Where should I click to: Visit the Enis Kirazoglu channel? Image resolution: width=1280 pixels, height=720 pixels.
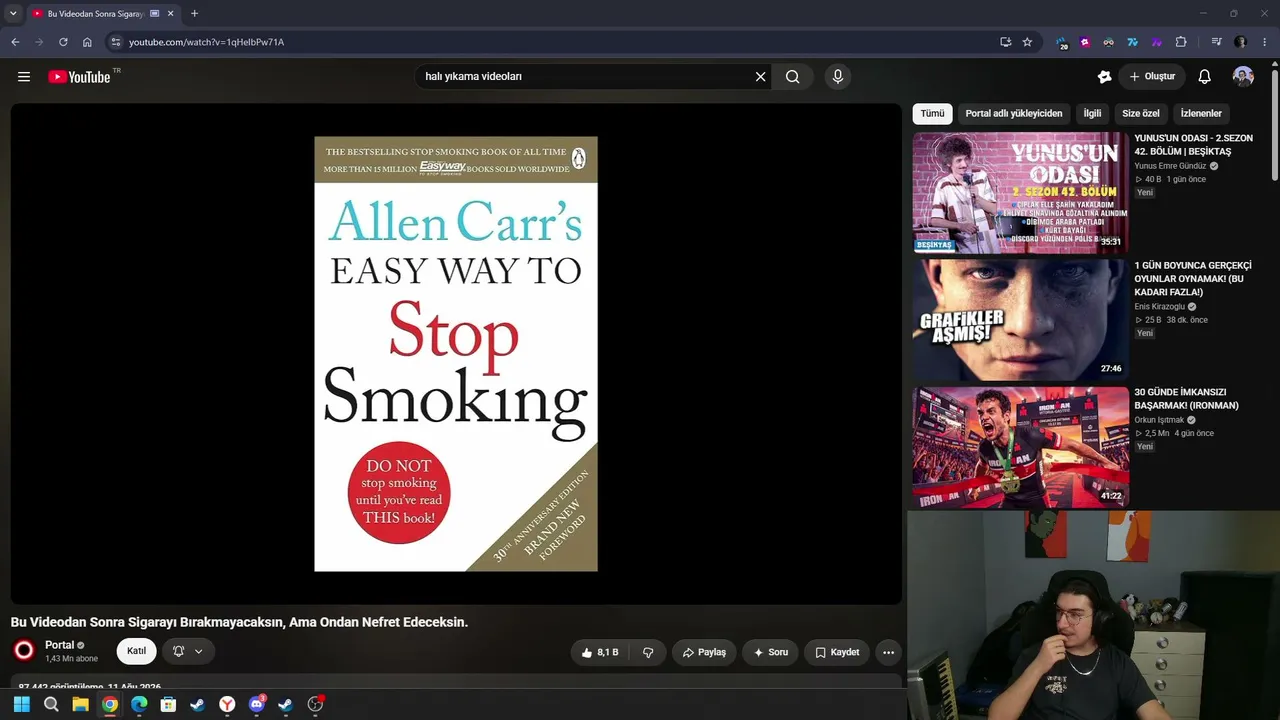click(1159, 307)
